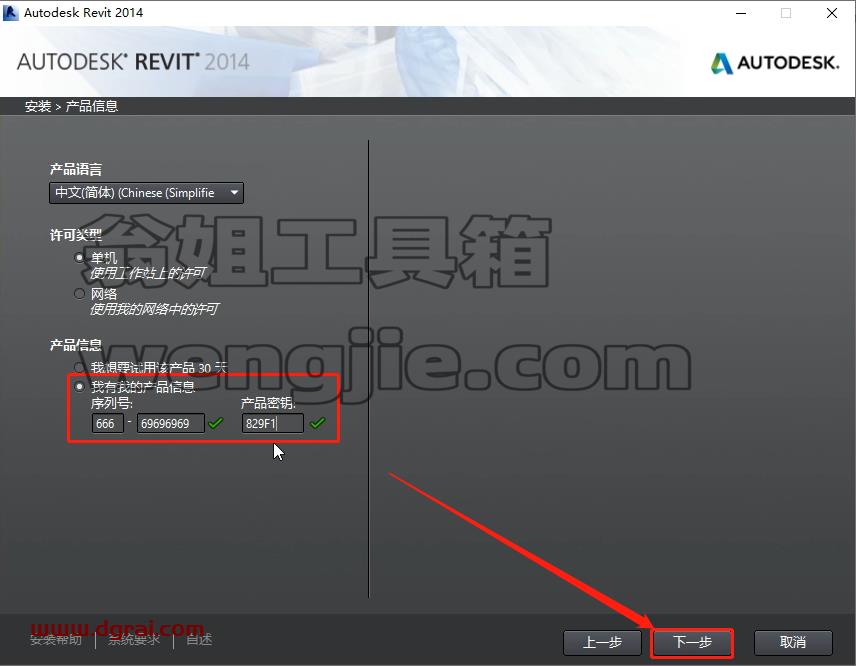Click the 序列号 label
856x666 pixels.
(x=111, y=403)
